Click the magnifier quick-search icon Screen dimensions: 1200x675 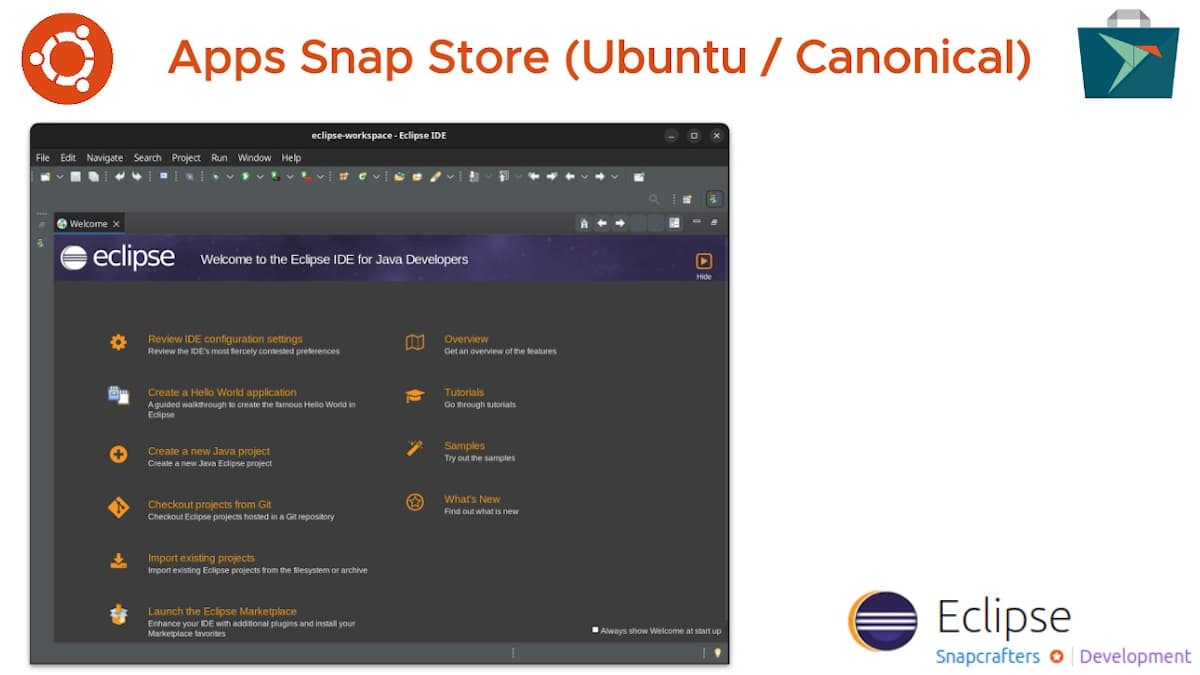pos(655,199)
